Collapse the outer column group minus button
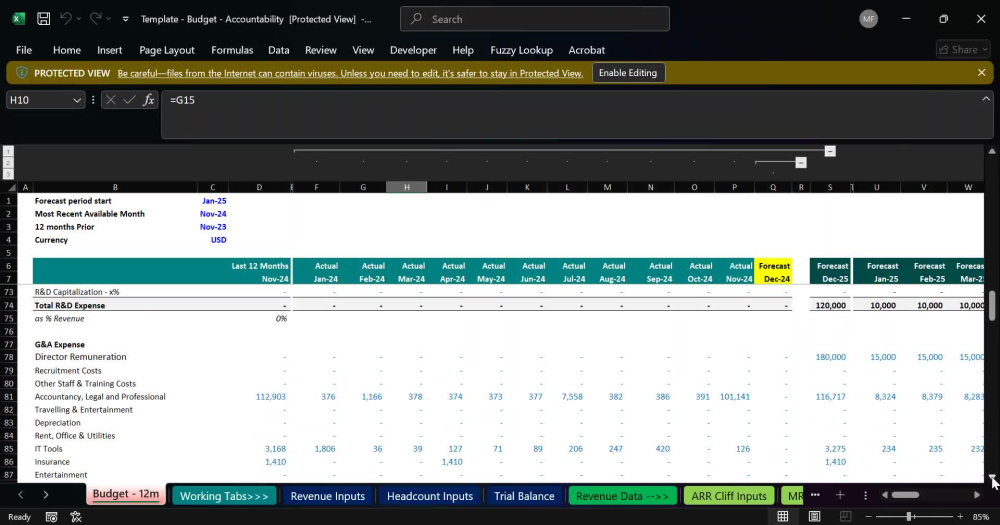The height and width of the screenshot is (525, 1000). pyautogui.click(x=830, y=151)
